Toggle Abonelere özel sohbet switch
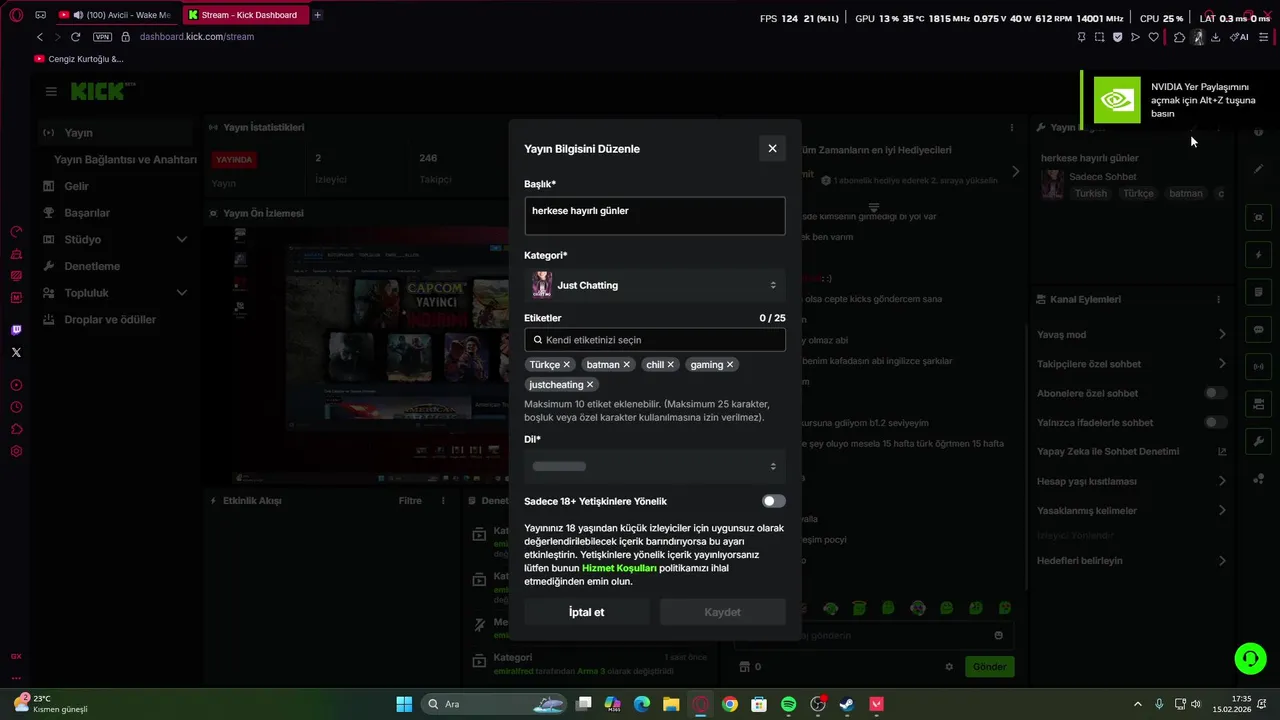The height and width of the screenshot is (720, 1280). pos(1216,393)
